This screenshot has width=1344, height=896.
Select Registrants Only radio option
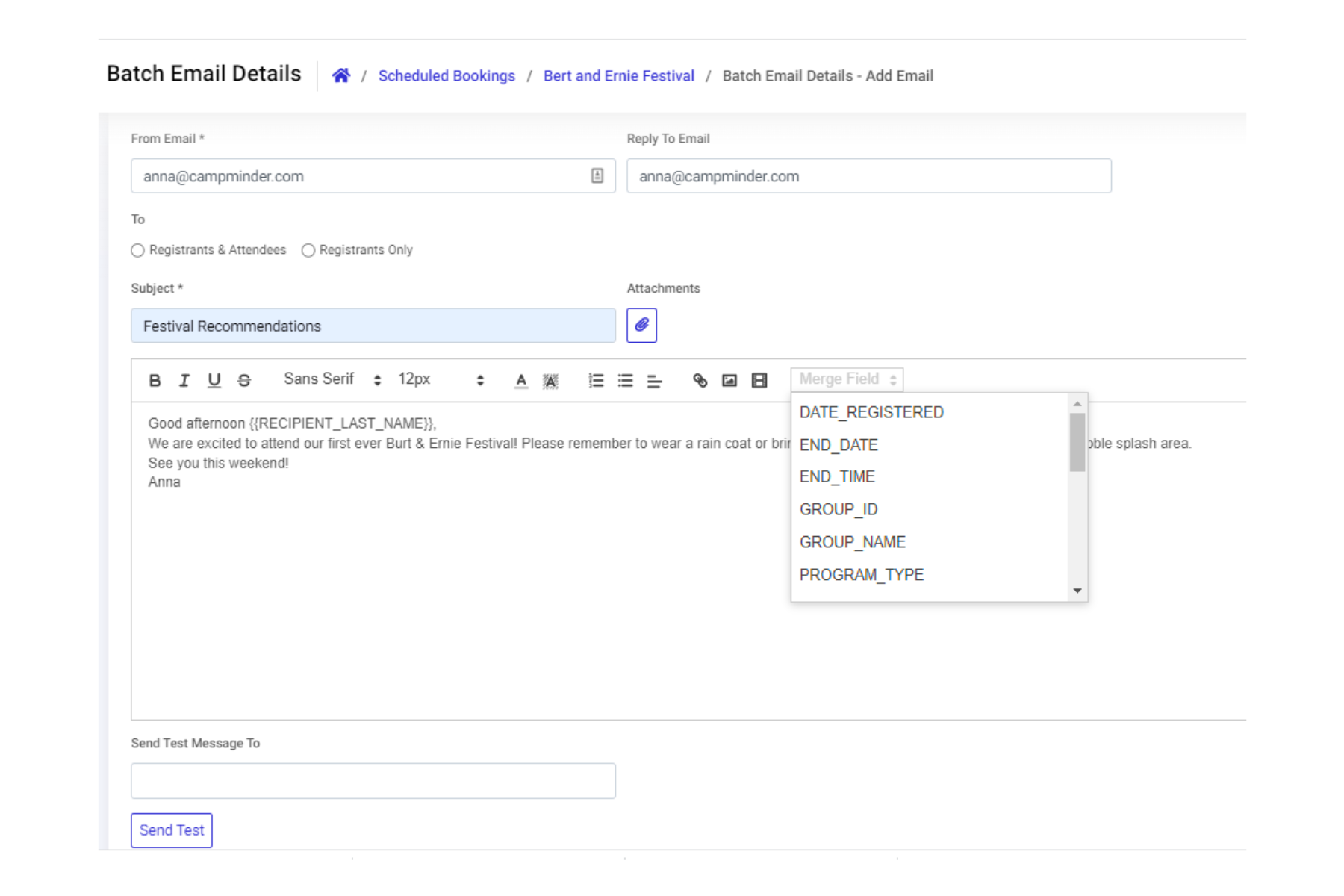tap(308, 250)
